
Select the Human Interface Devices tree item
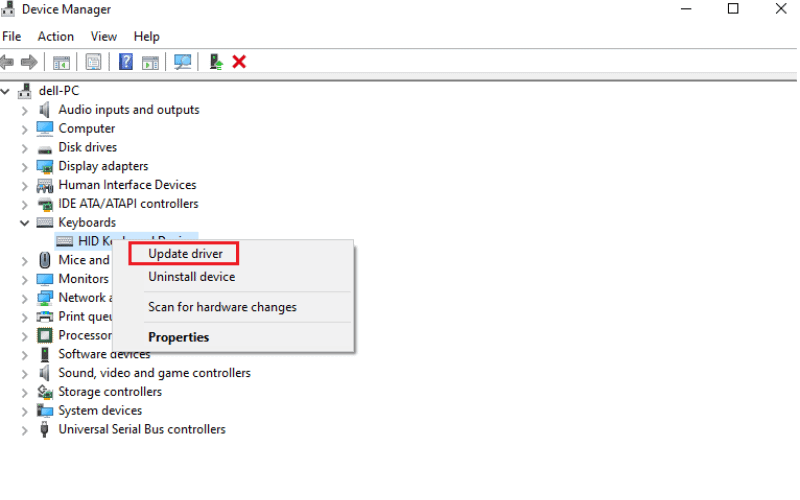(127, 185)
